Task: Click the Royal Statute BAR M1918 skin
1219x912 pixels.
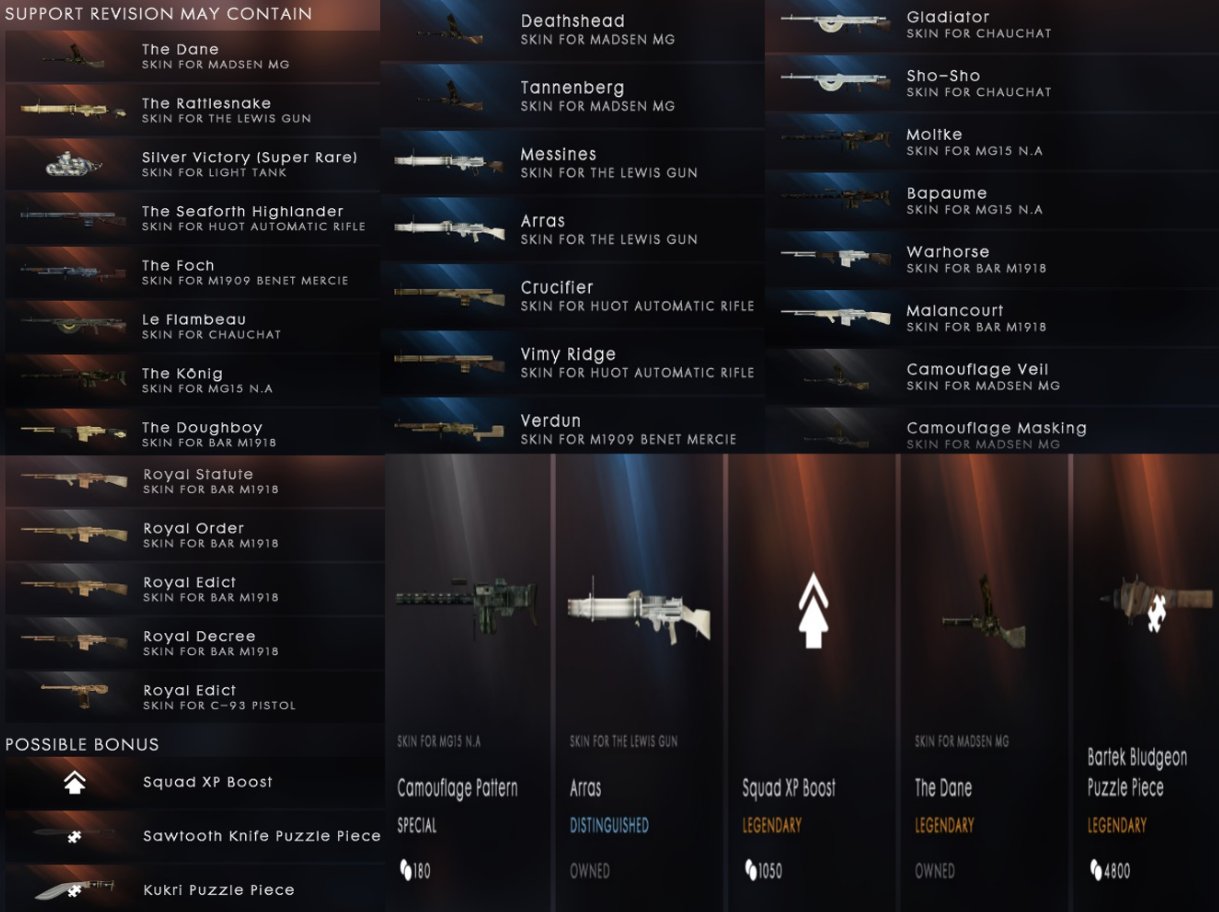Action: [194, 481]
